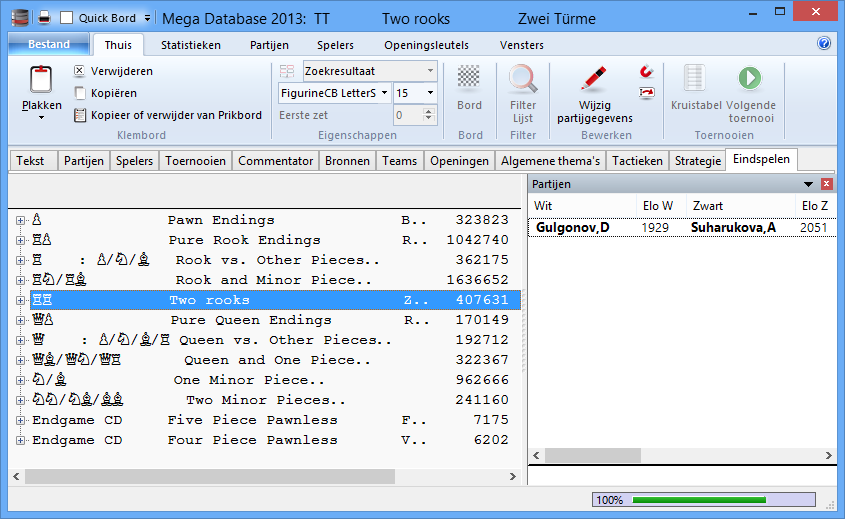Click the tree list horizontal scrollbar
Image resolution: width=845 pixels, height=519 pixels.
[x=210, y=476]
